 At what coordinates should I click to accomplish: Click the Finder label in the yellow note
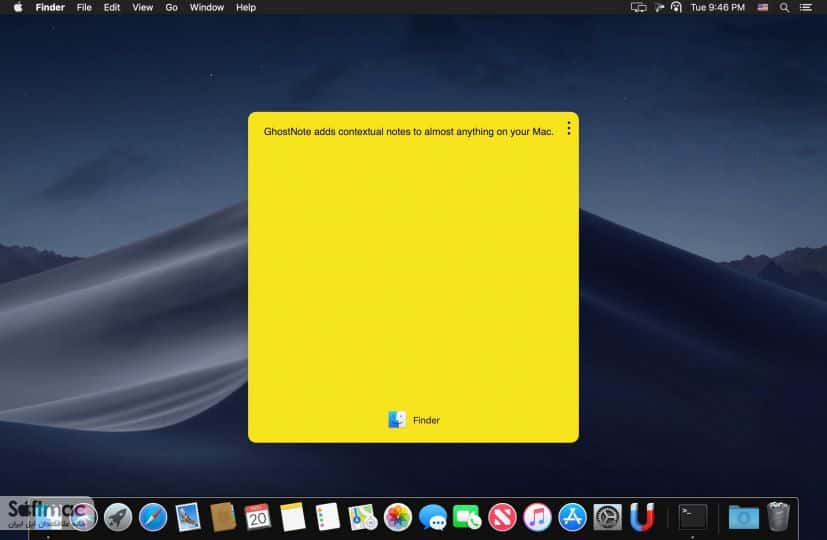pyautogui.click(x=426, y=420)
